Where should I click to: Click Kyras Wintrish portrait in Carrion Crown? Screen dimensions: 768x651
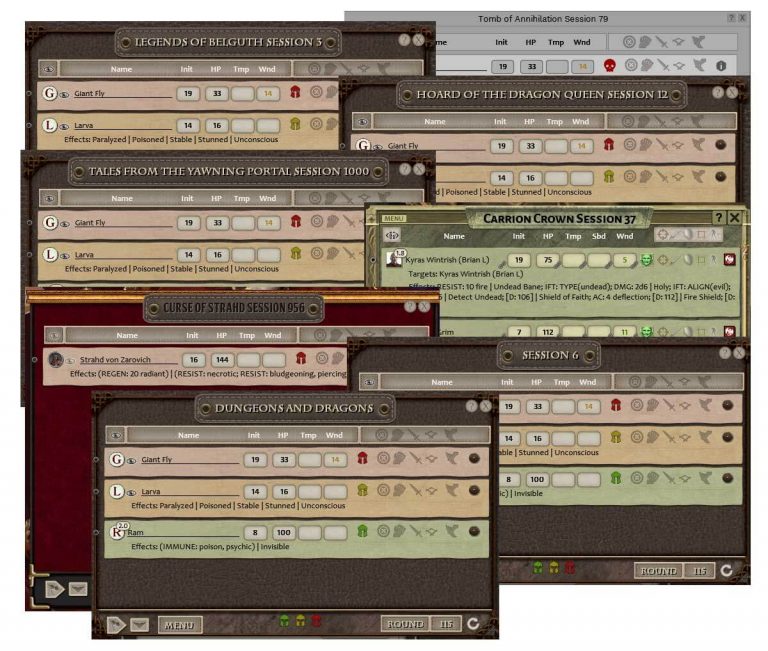(394, 258)
